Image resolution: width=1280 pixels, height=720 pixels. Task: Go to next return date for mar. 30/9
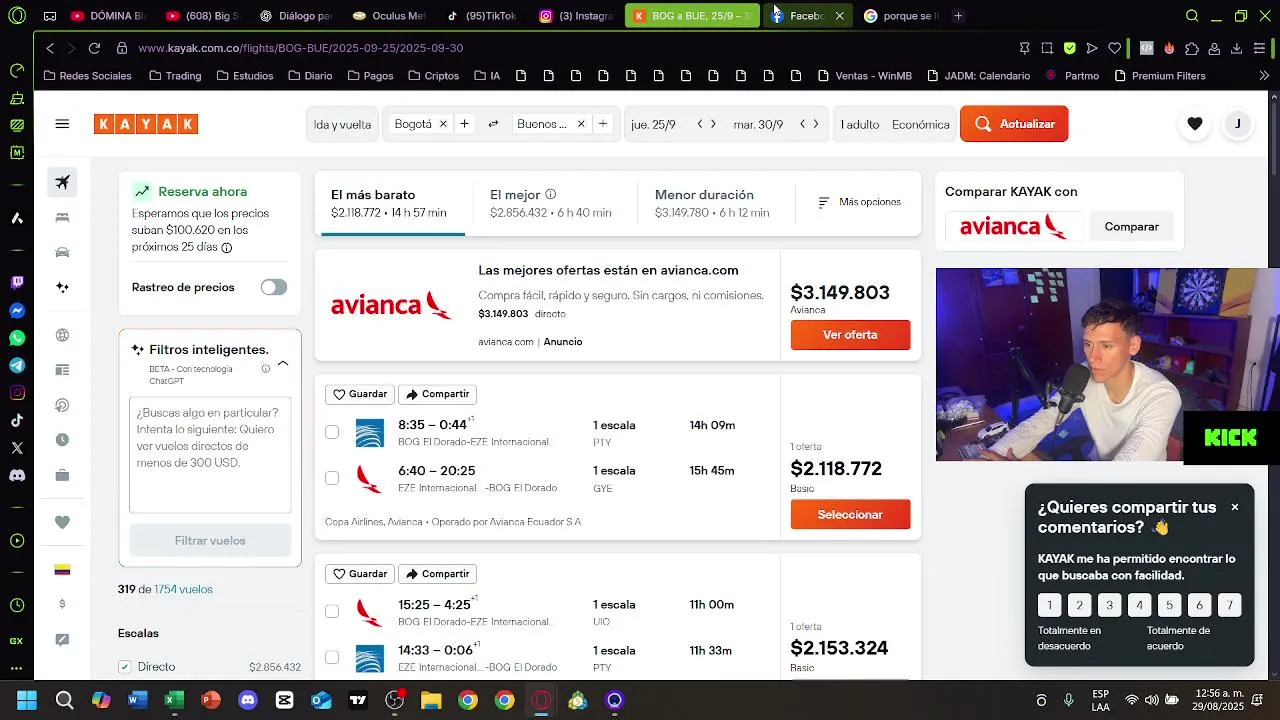tap(816, 124)
